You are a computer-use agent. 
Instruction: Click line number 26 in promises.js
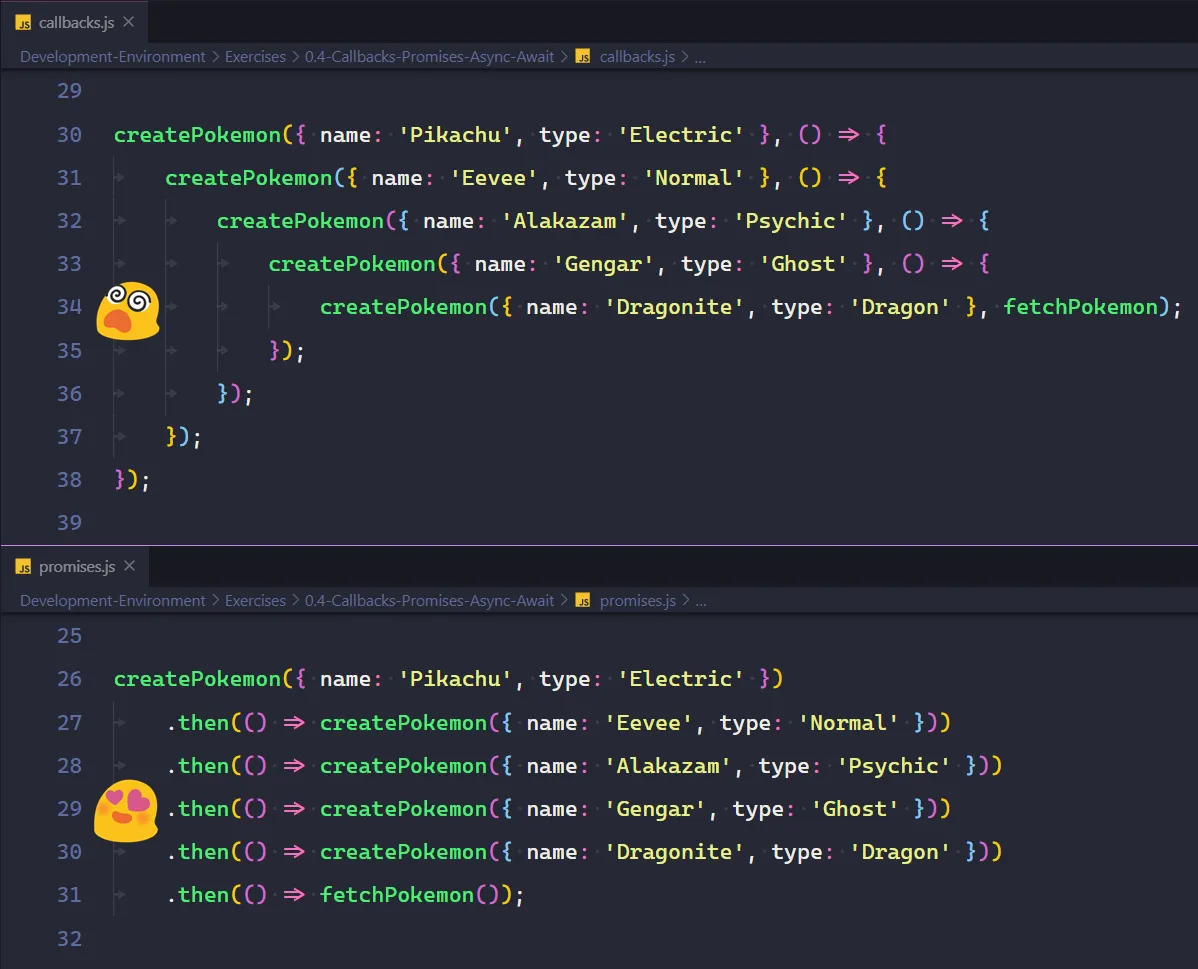pyautogui.click(x=70, y=679)
